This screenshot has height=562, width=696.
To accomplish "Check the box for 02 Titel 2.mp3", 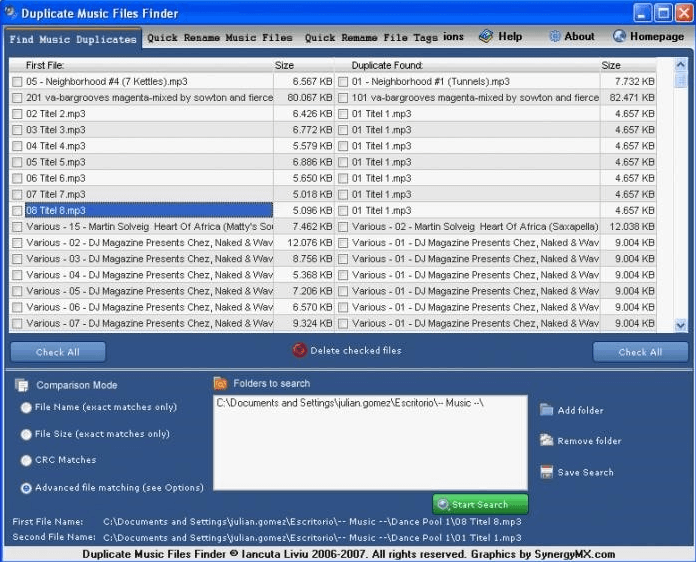I will [17, 114].
